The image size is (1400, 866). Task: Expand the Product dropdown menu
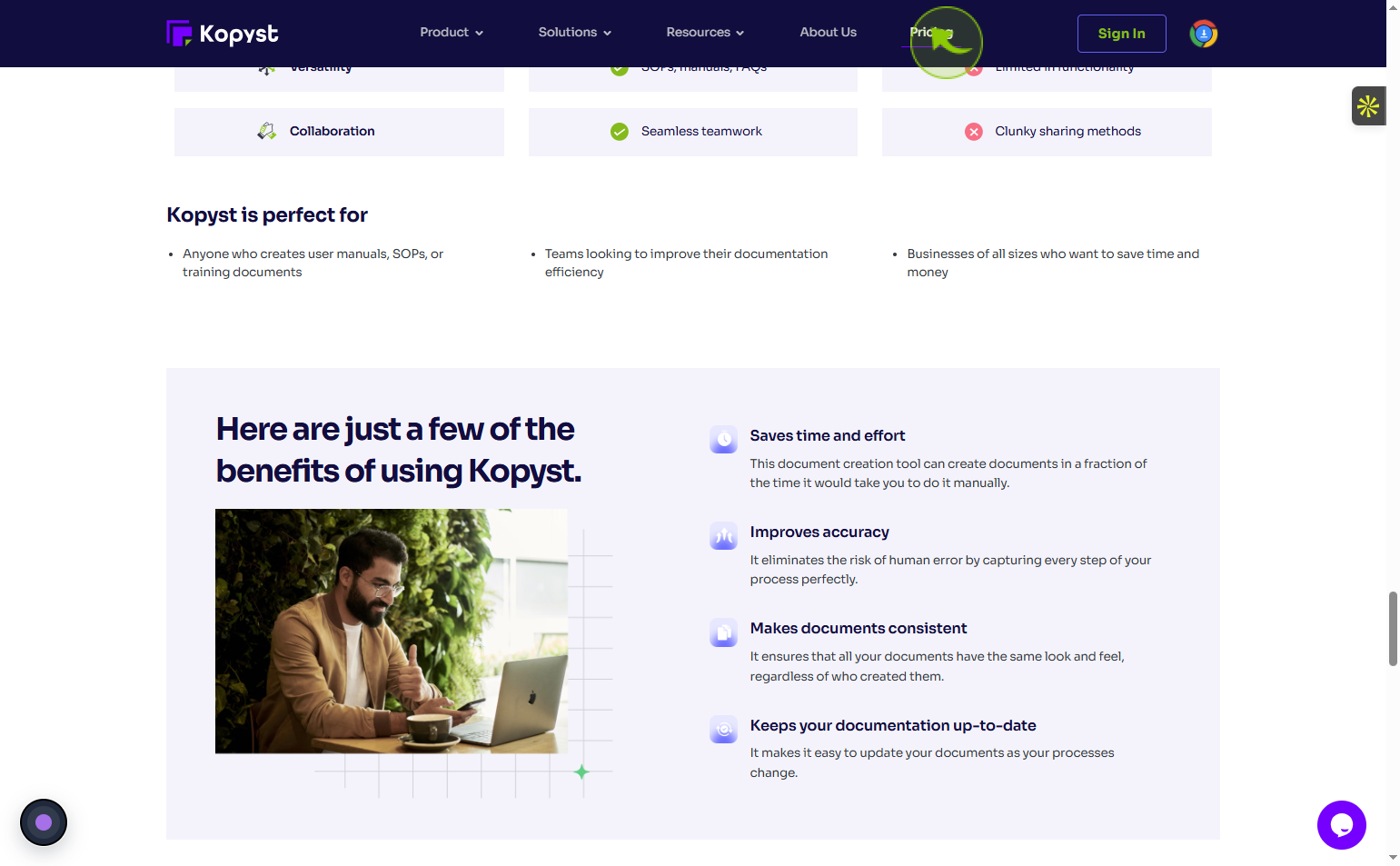[452, 33]
